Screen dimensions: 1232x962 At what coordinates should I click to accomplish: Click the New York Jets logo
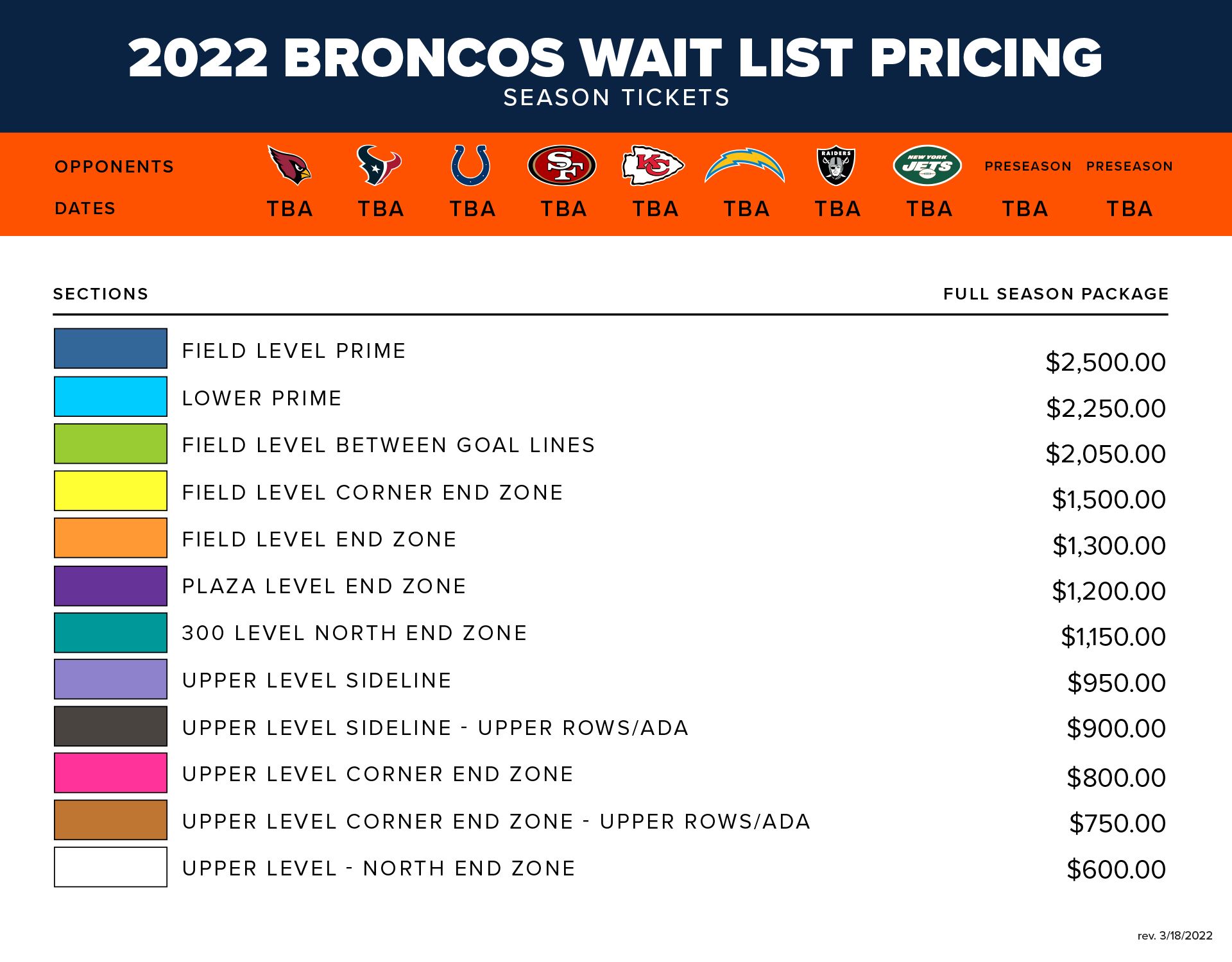[927, 165]
